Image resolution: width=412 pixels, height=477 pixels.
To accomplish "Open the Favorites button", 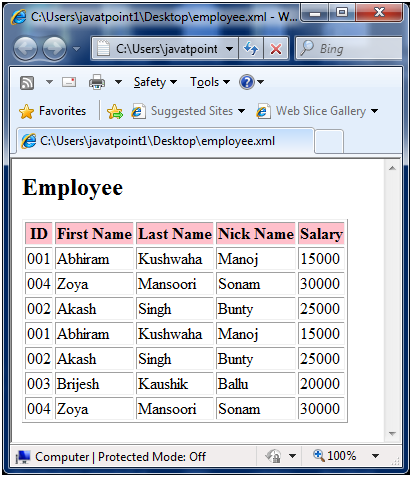I will pos(53,111).
